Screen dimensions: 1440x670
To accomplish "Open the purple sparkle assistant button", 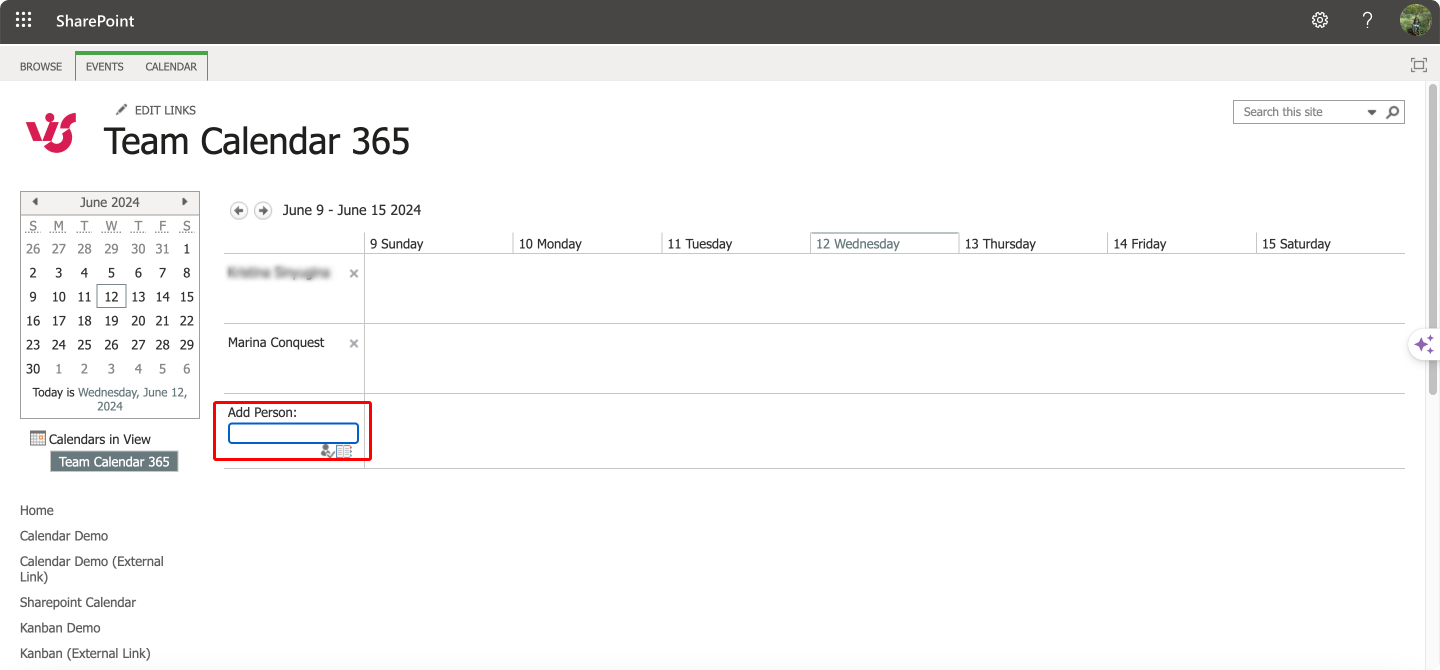I will (1424, 345).
